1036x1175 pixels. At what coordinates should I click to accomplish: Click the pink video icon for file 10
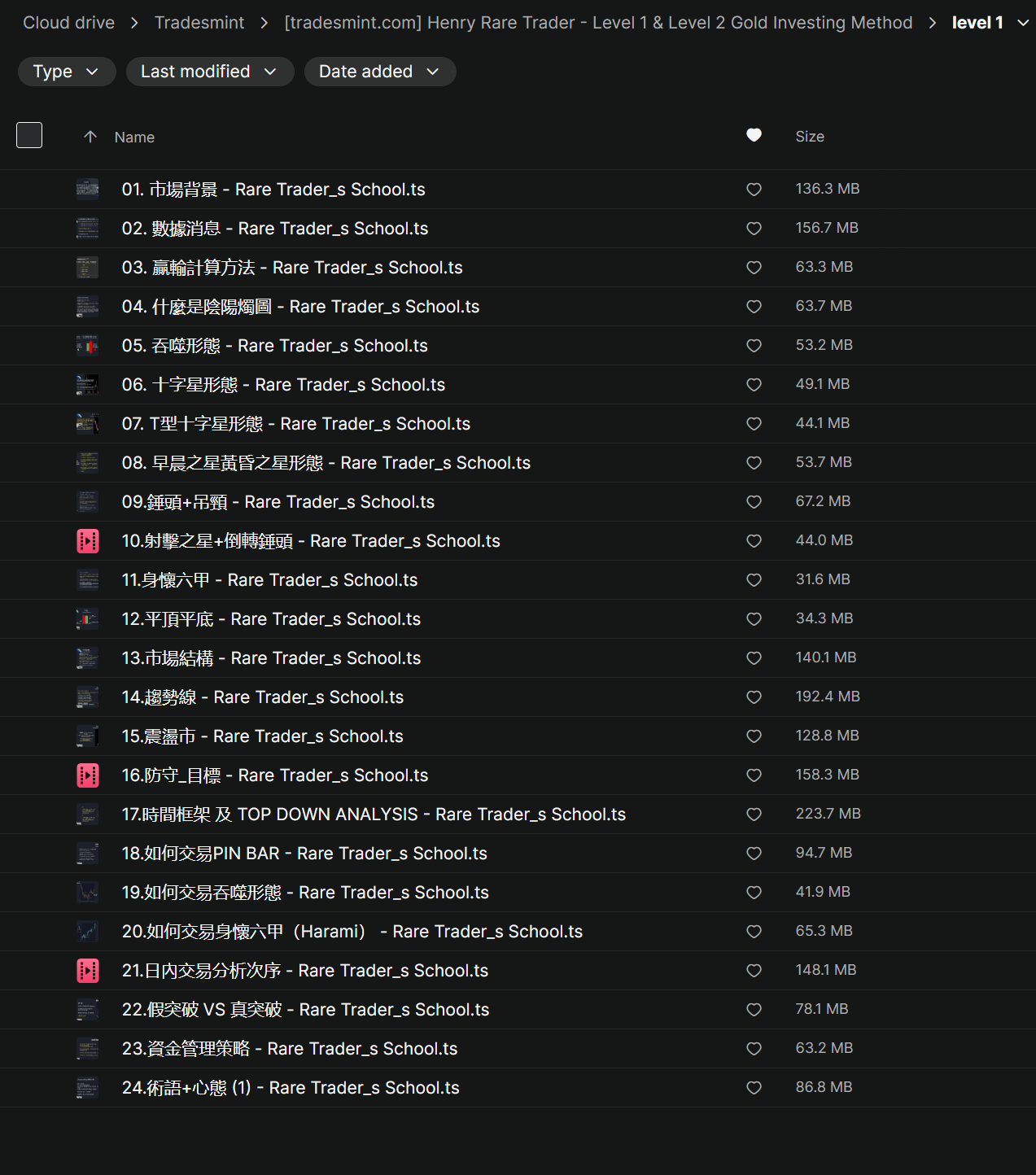click(88, 541)
